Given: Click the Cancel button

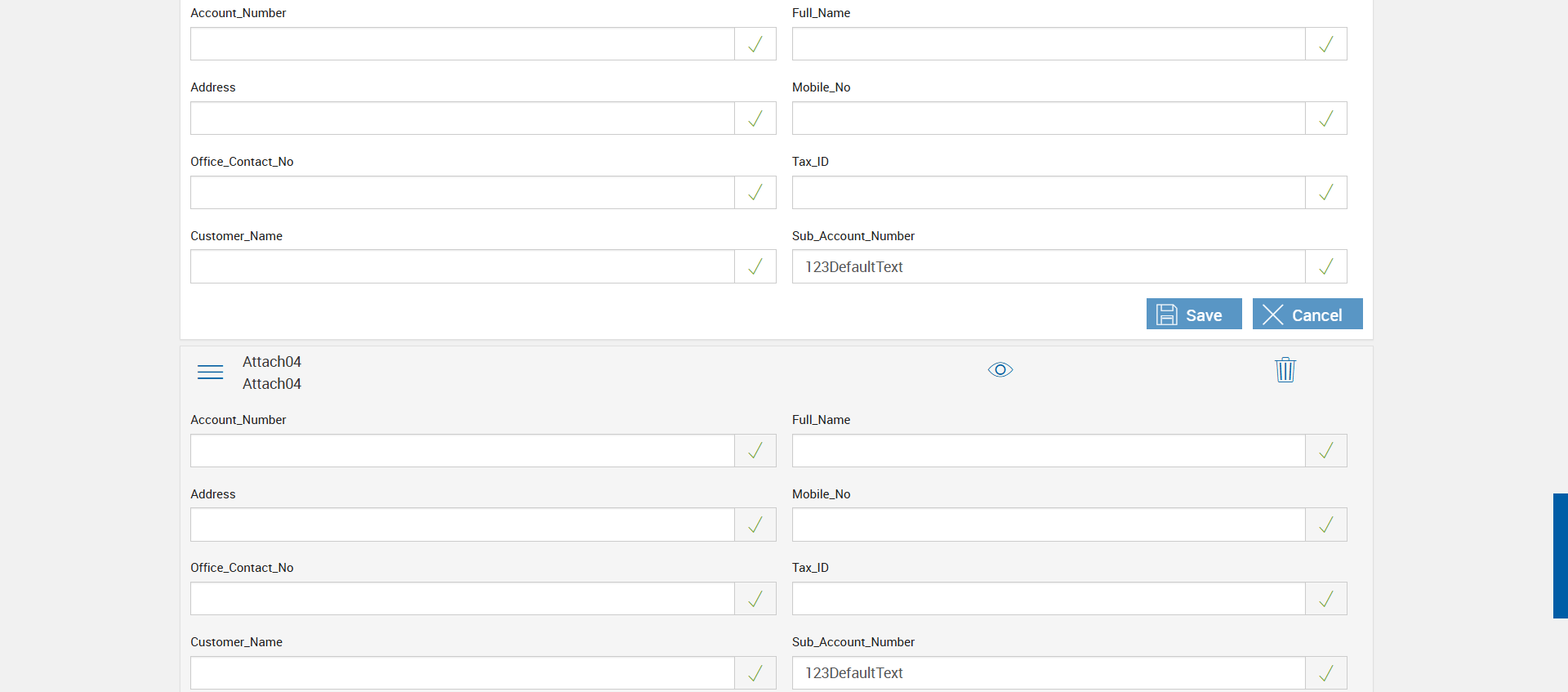Looking at the screenshot, I should pos(1307,315).
